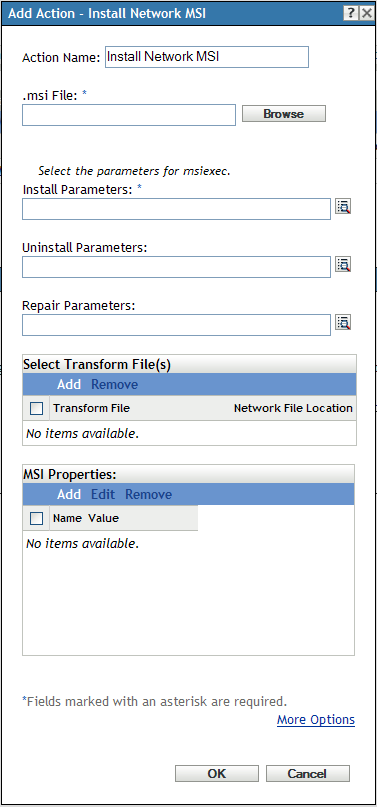Remove the selected MSI property
The height and width of the screenshot is (807, 377).
click(x=149, y=495)
